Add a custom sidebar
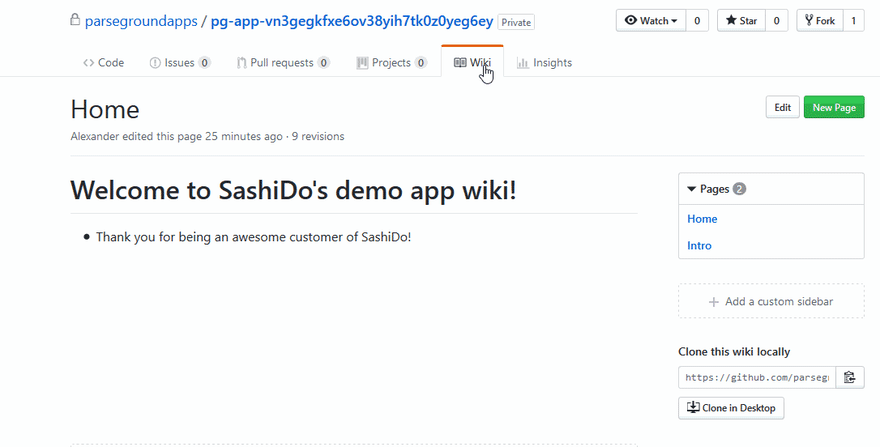880x447 pixels. 771,302
